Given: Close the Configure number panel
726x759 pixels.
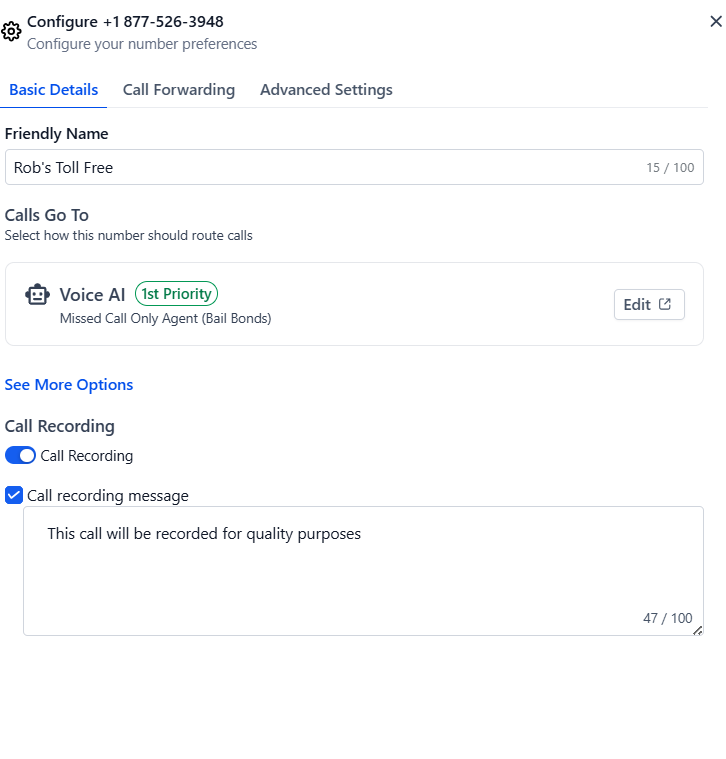Looking at the screenshot, I should (x=715, y=21).
